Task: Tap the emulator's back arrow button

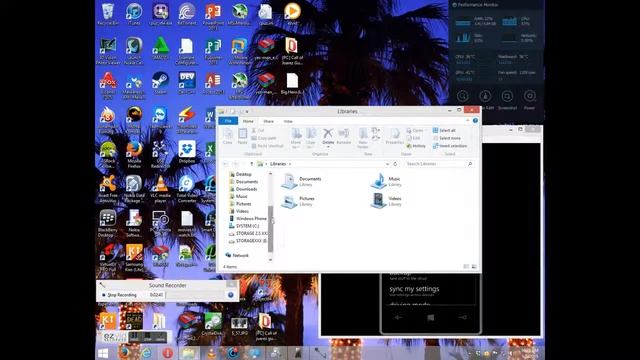Action: (398, 318)
